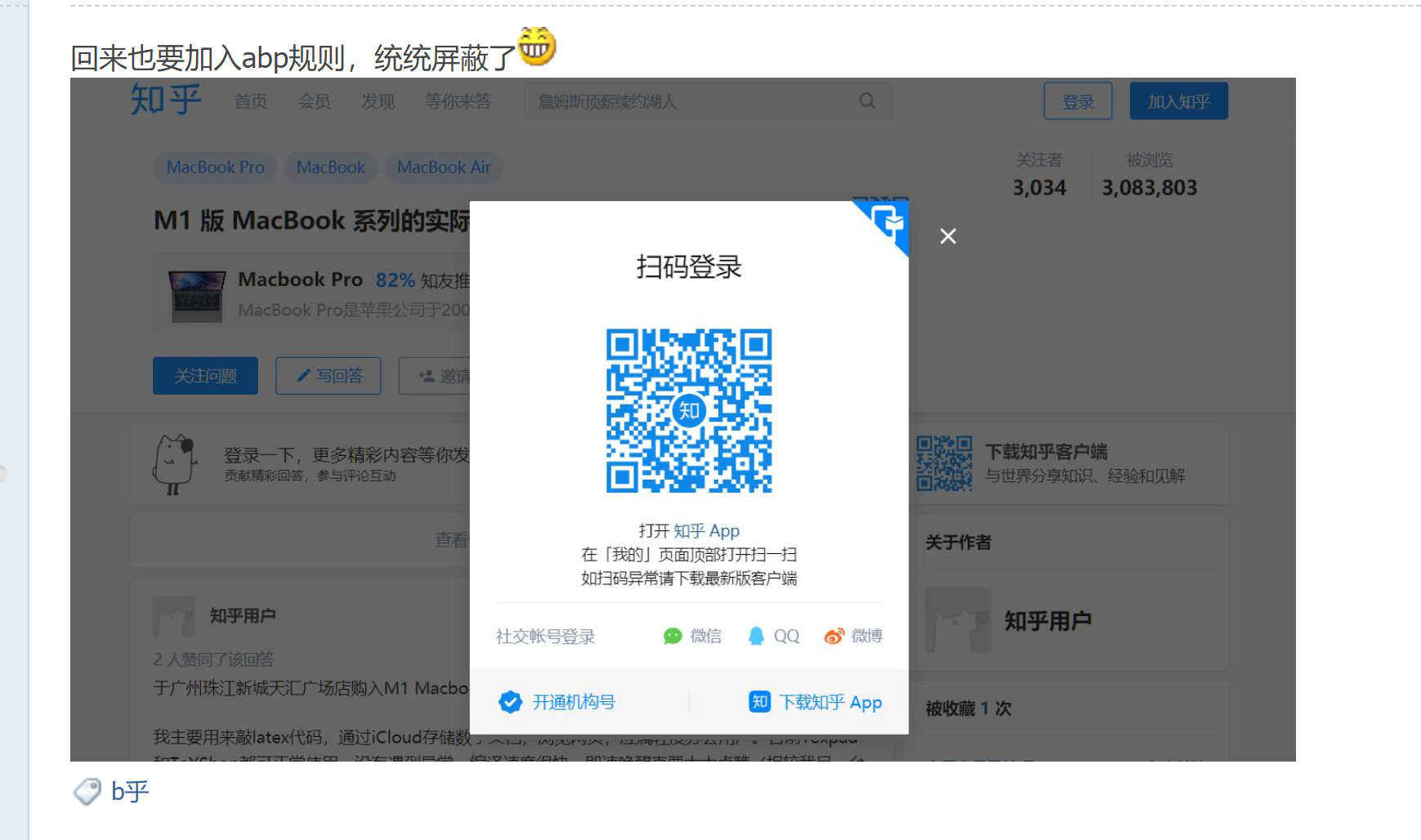Click the Zhihu search input field
Image resolution: width=1421 pixels, height=840 pixels.
click(708, 101)
